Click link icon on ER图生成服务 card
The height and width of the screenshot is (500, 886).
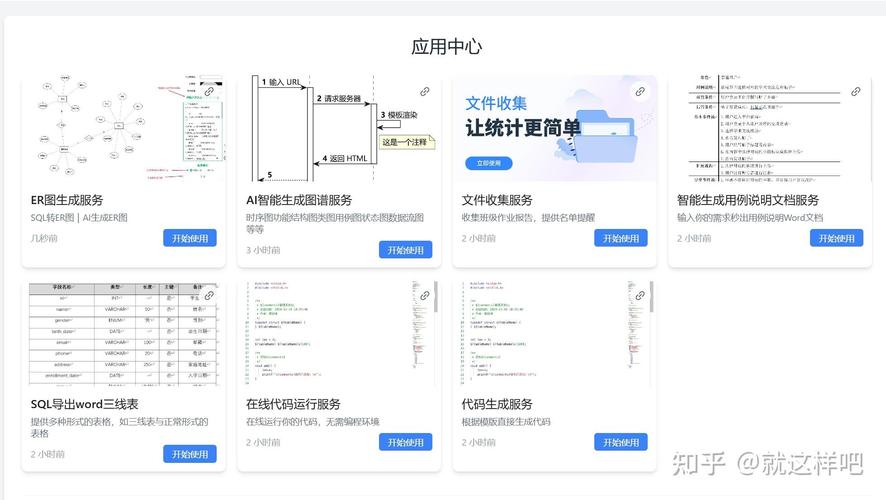209,92
